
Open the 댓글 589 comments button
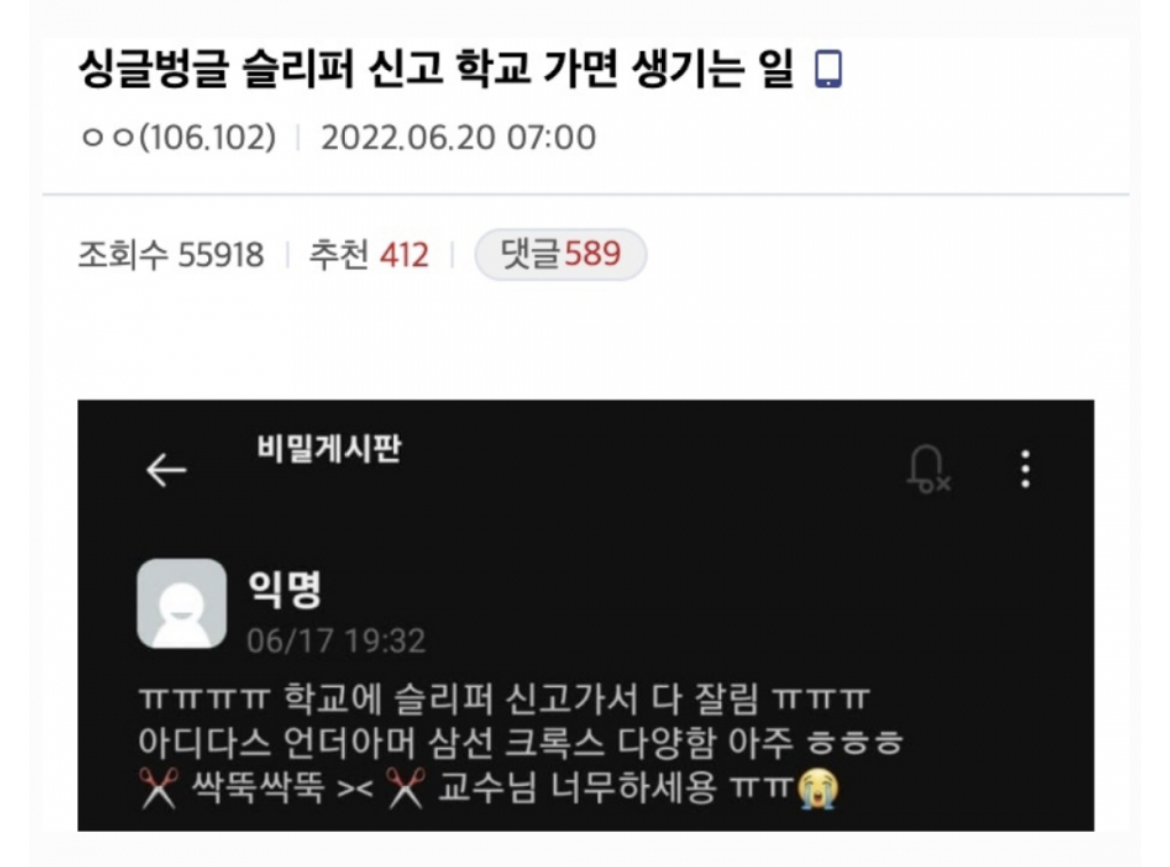coord(560,254)
